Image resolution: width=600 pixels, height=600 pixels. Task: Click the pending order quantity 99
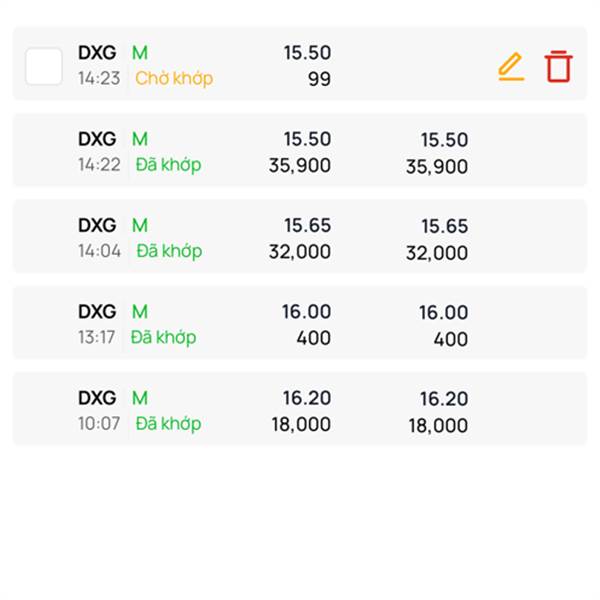tap(319, 79)
